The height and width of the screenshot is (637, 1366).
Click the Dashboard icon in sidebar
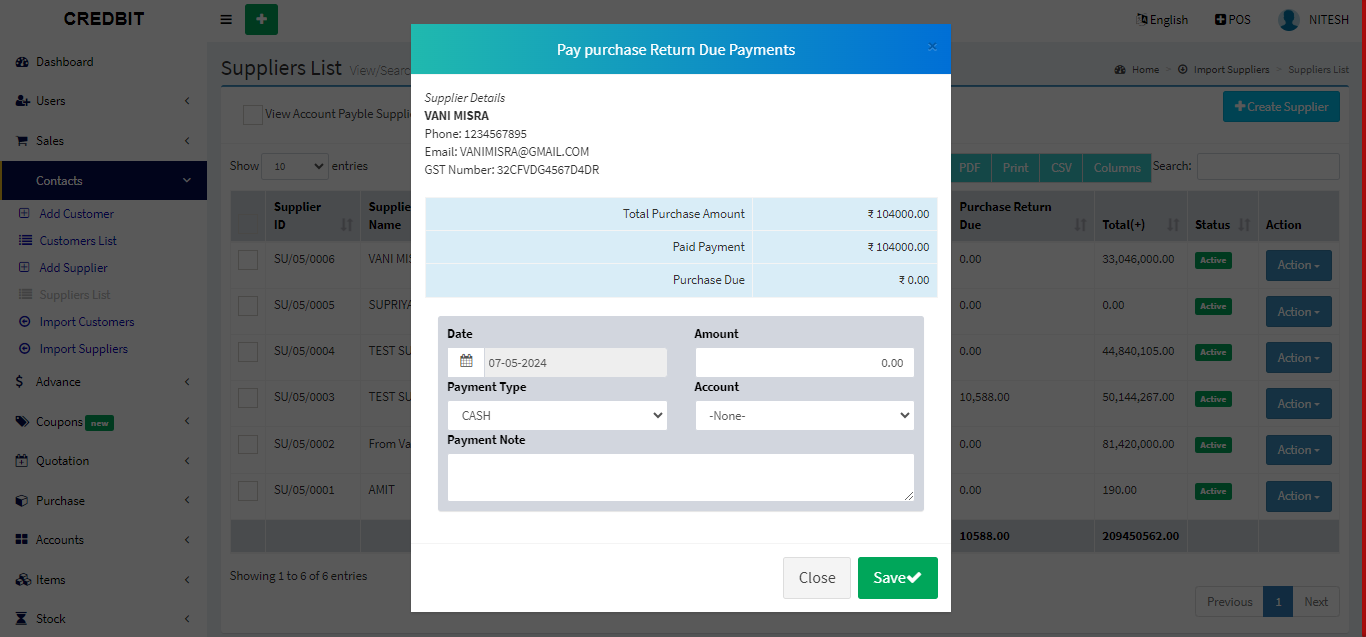pyautogui.click(x=22, y=62)
